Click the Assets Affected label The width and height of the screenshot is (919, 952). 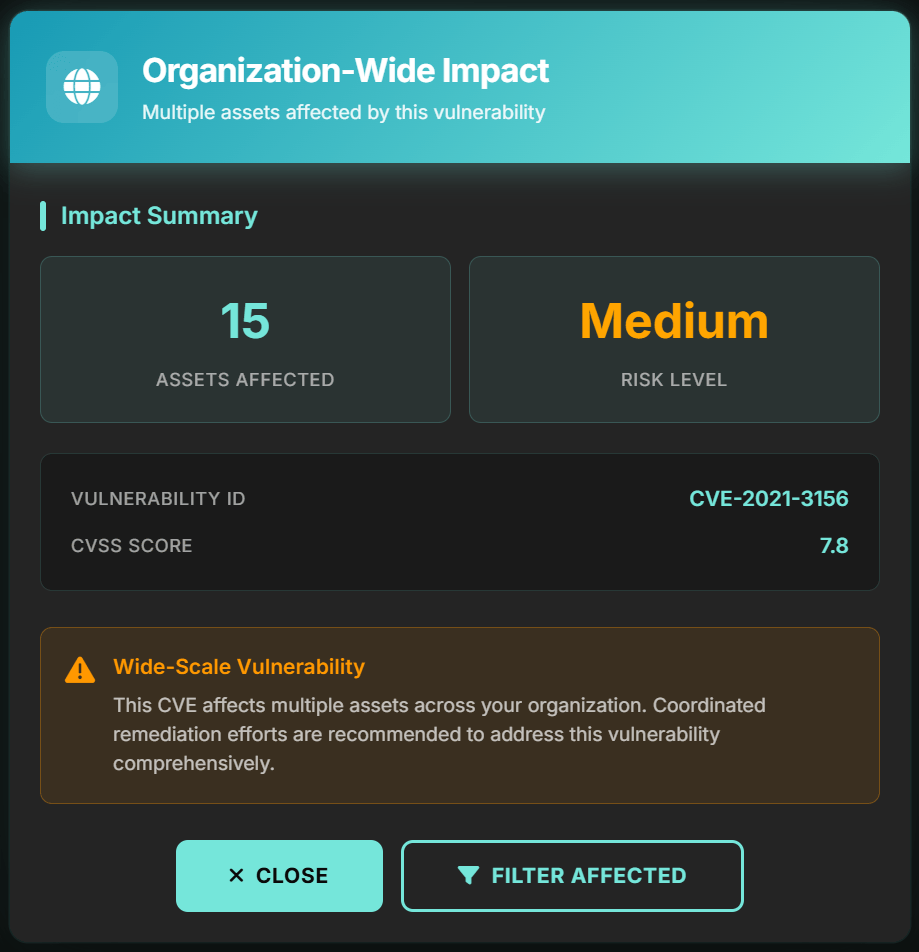245,379
